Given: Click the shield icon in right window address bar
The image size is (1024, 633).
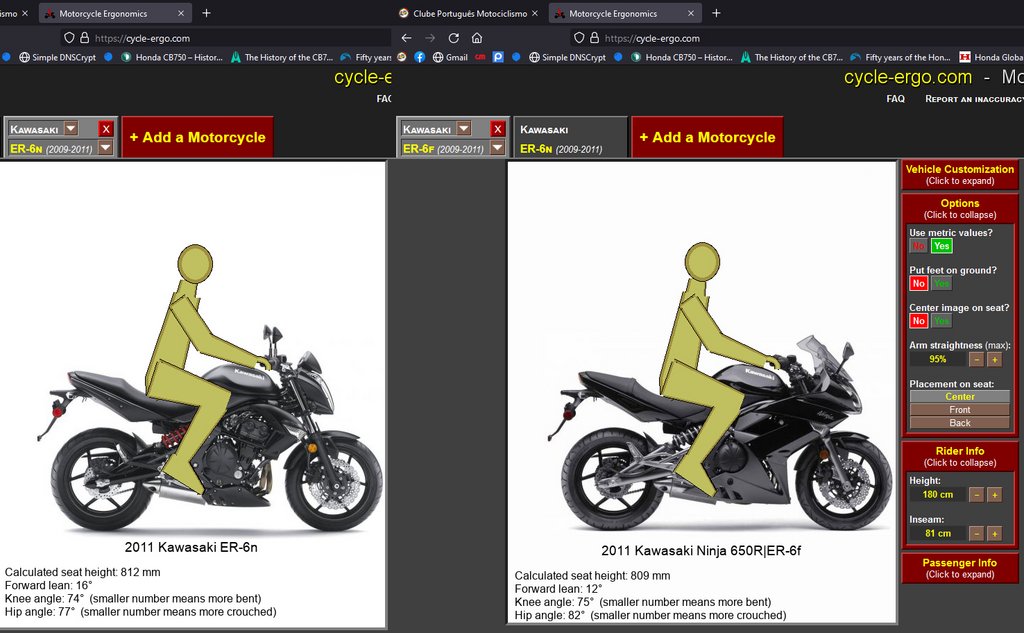Looking at the screenshot, I should (579, 38).
